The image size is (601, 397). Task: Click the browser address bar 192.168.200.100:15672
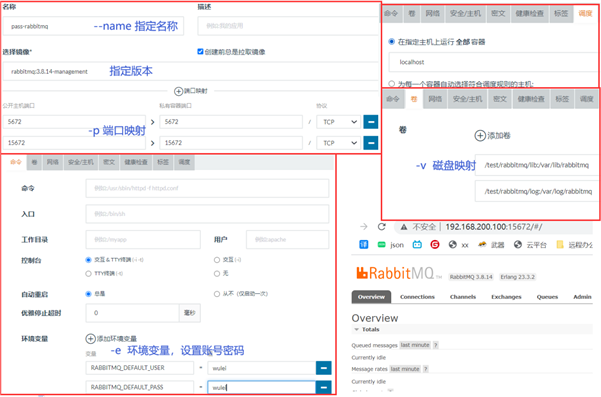tap(494, 227)
